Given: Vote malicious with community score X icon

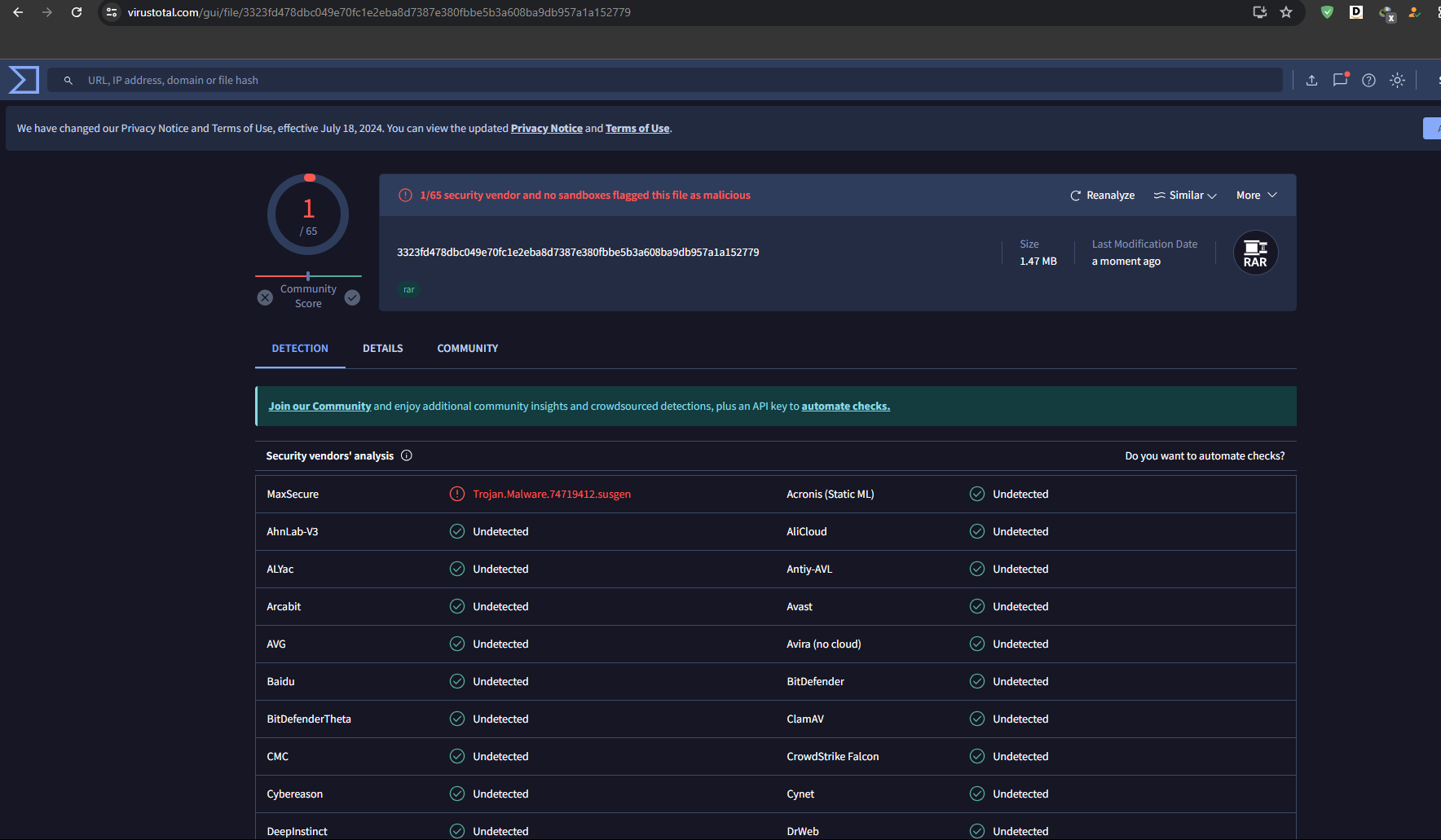Looking at the screenshot, I should point(265,297).
